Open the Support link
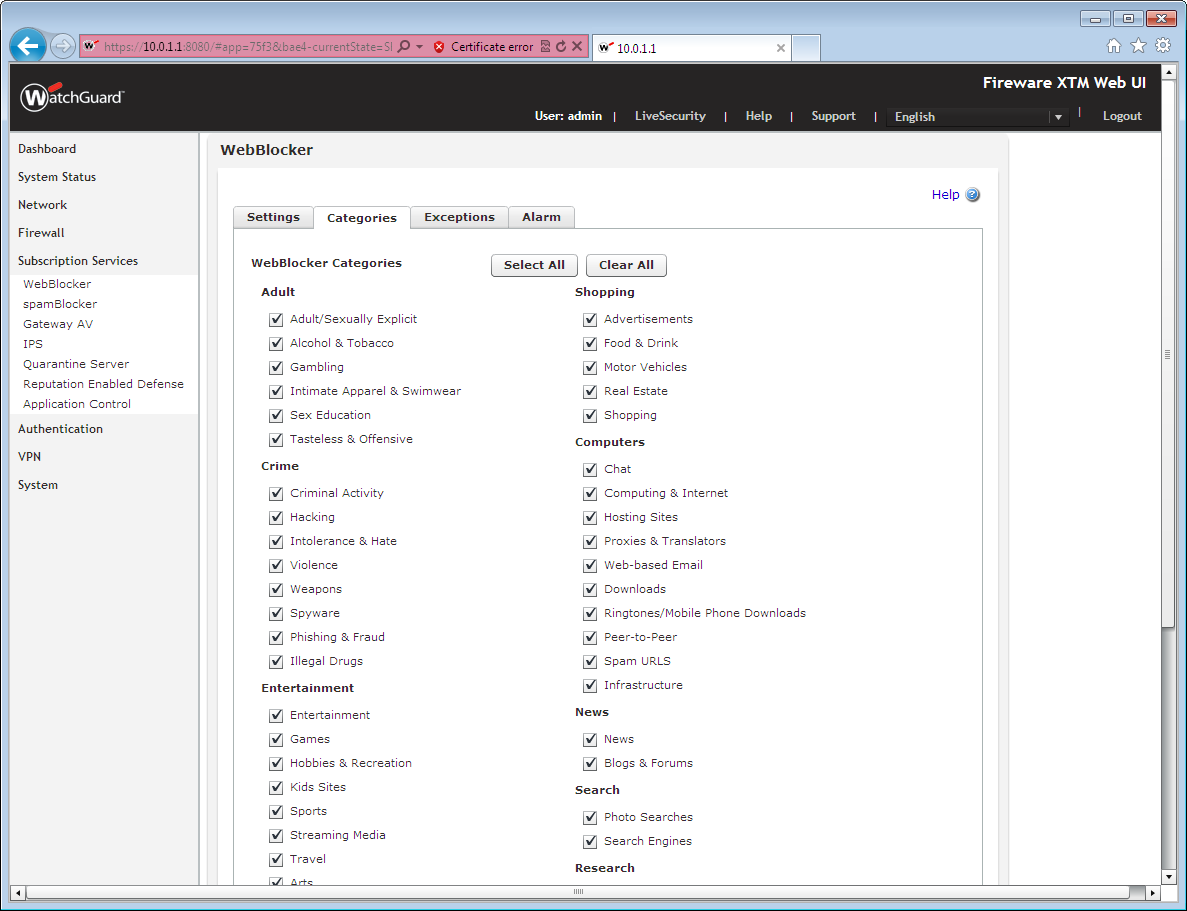1187x911 pixels. coord(833,116)
